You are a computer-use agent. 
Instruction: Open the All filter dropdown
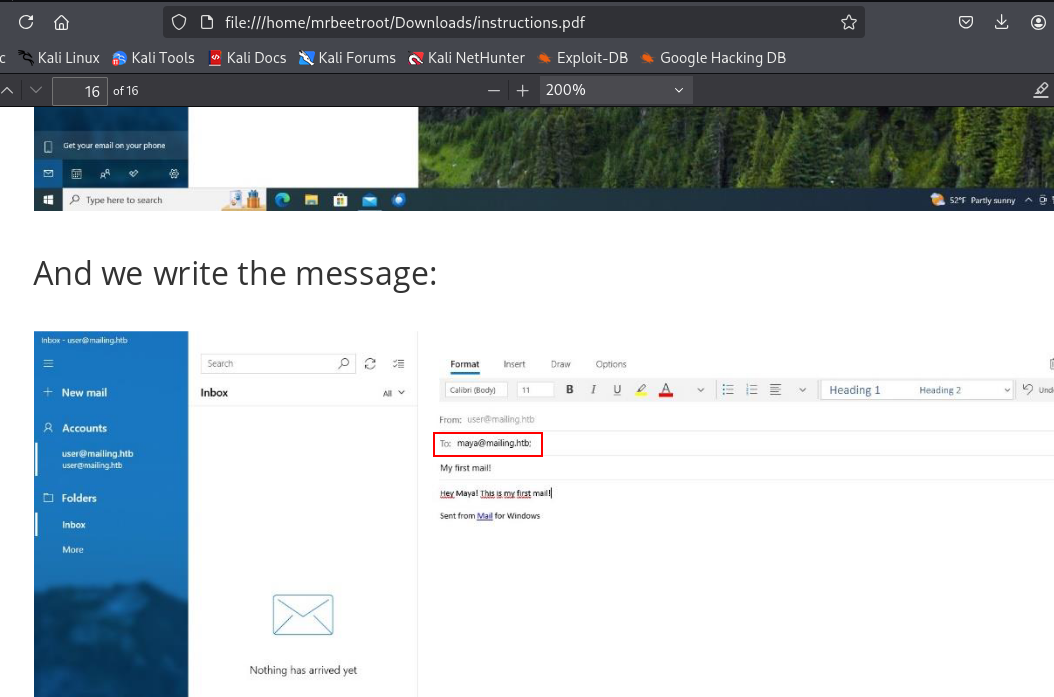point(394,393)
